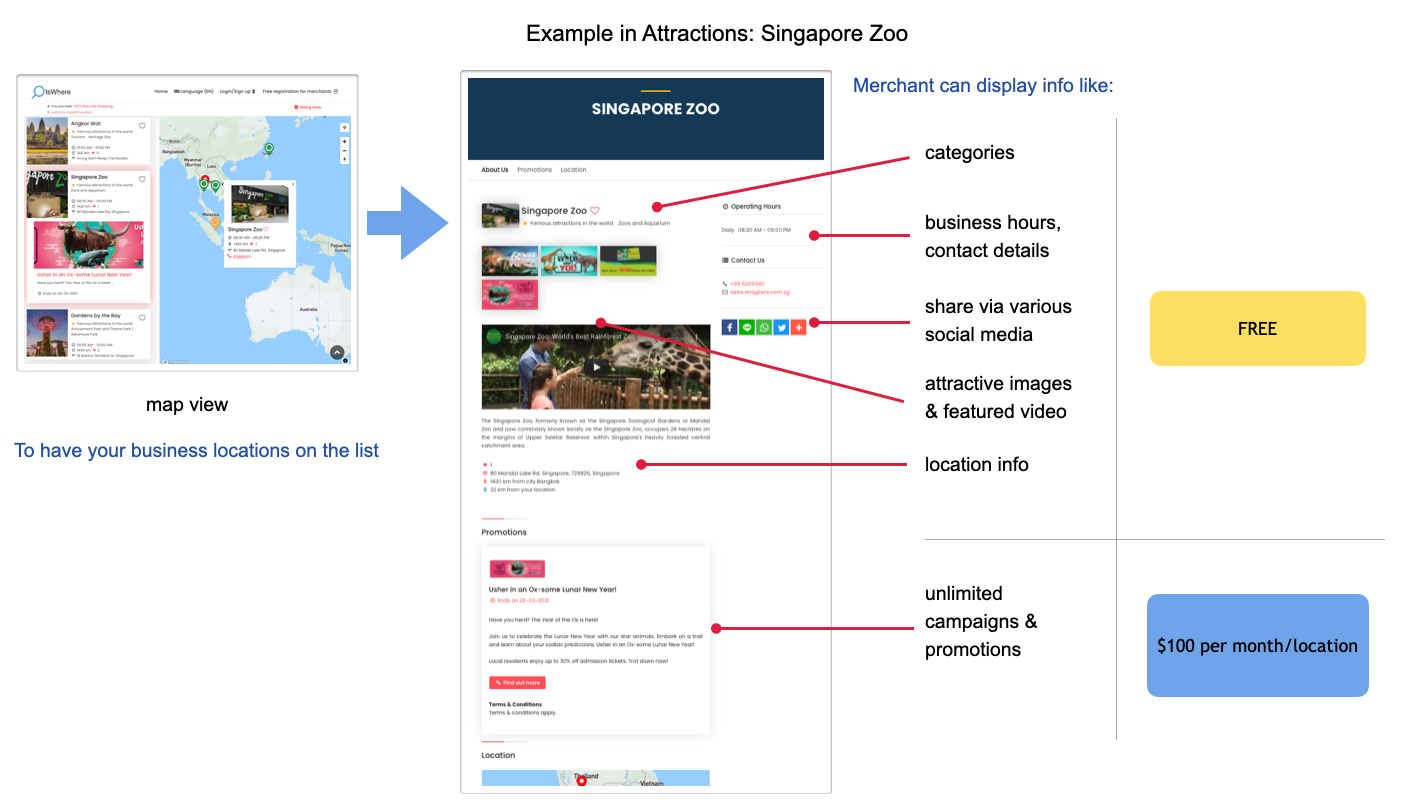The height and width of the screenshot is (802, 1423).
Task: Play the Singapore Zoo featured video
Action: point(596,367)
